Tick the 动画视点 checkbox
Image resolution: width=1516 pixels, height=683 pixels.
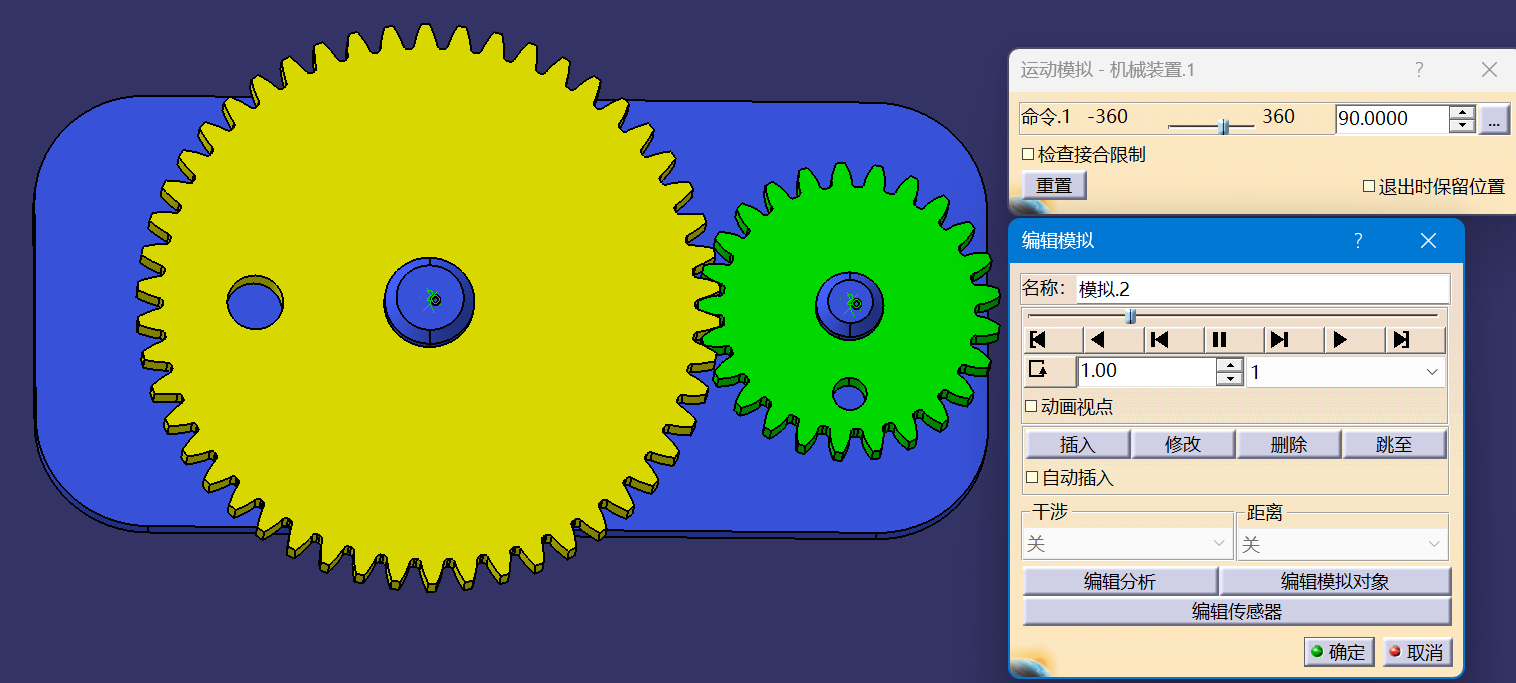pyautogui.click(x=1031, y=407)
